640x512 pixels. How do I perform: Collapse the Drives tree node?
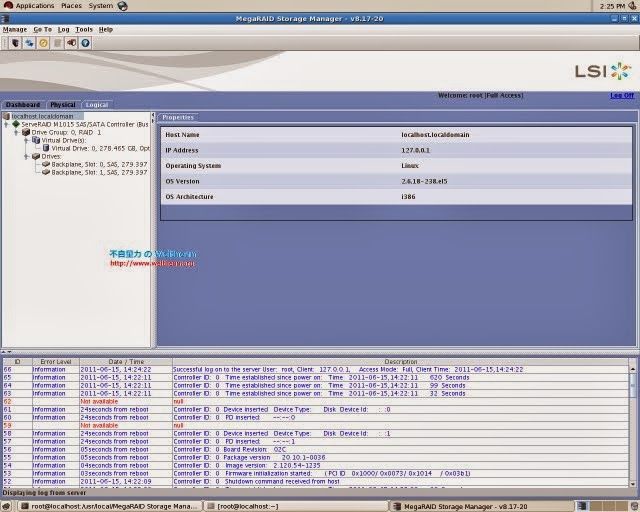(26, 156)
